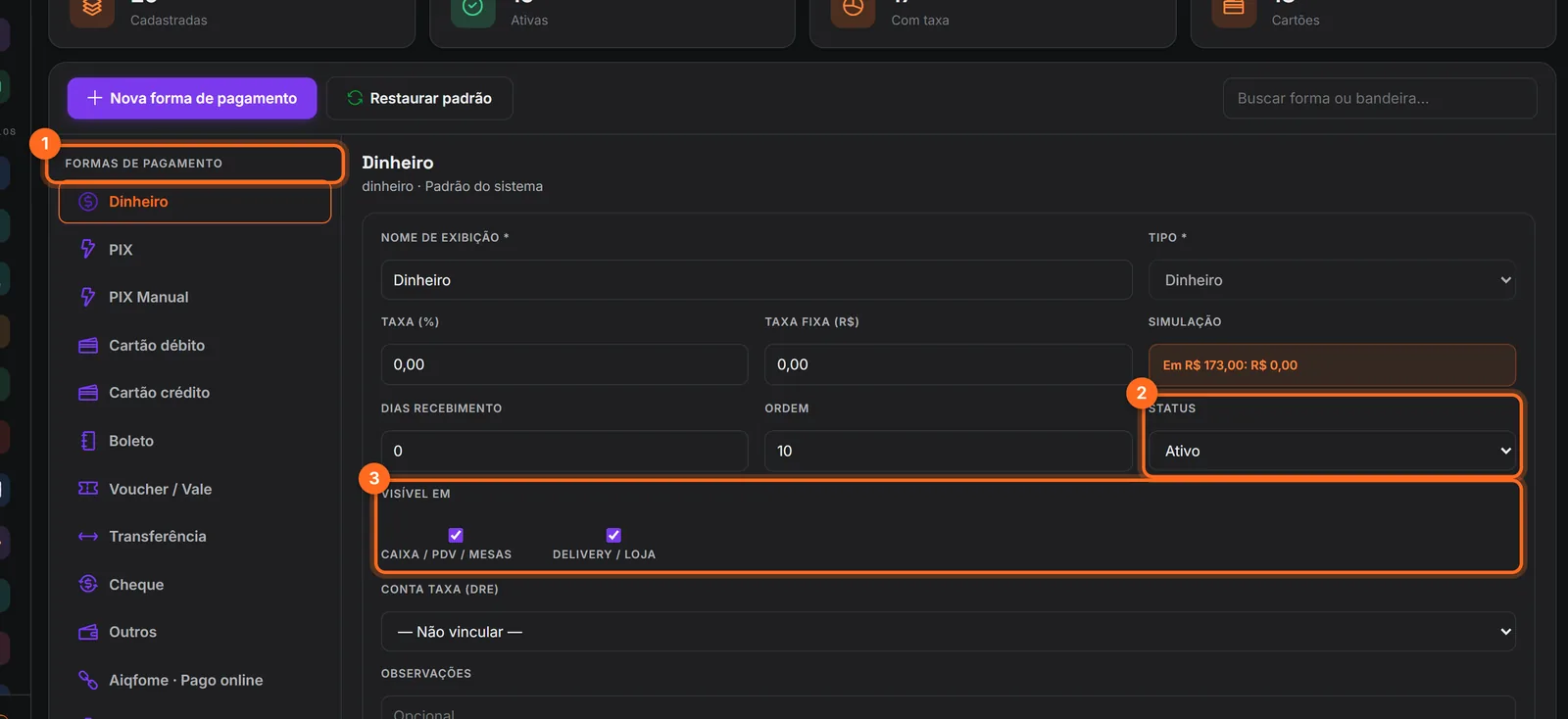Click Nova forma de pagamento button
Screen dimensions: 1568x719
pyautogui.click(x=192, y=98)
